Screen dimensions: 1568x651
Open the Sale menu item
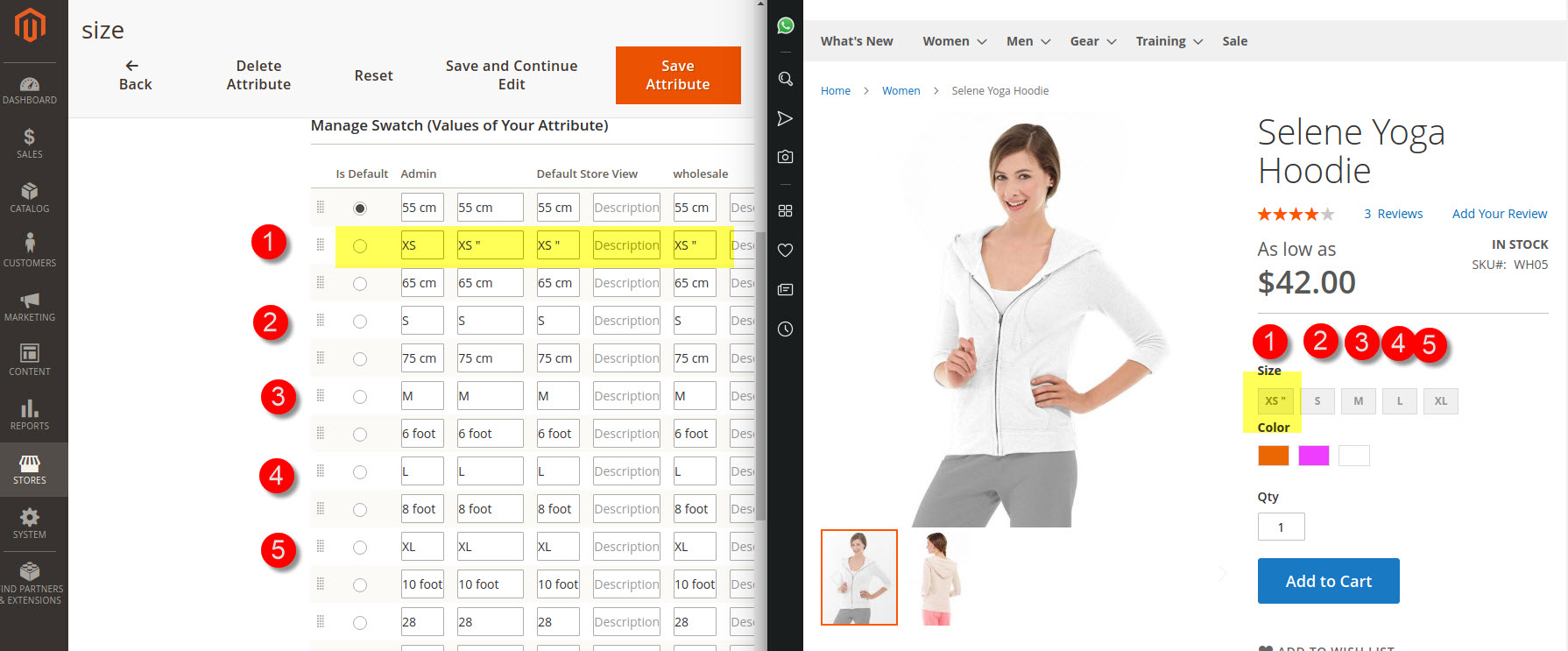pyautogui.click(x=1234, y=41)
